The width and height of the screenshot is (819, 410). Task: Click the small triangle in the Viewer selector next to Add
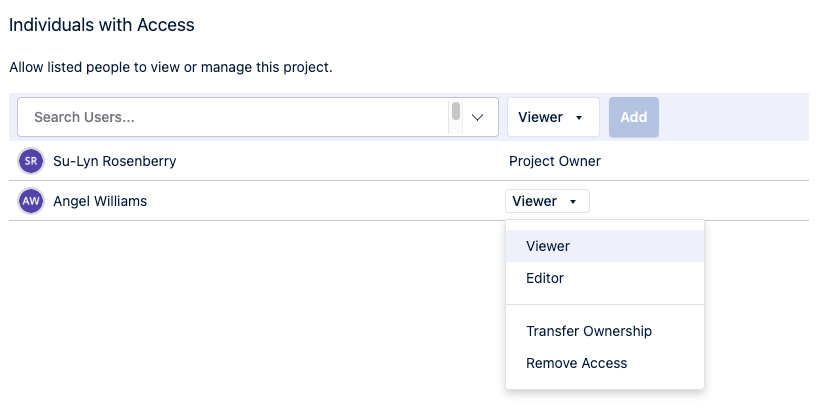579,118
